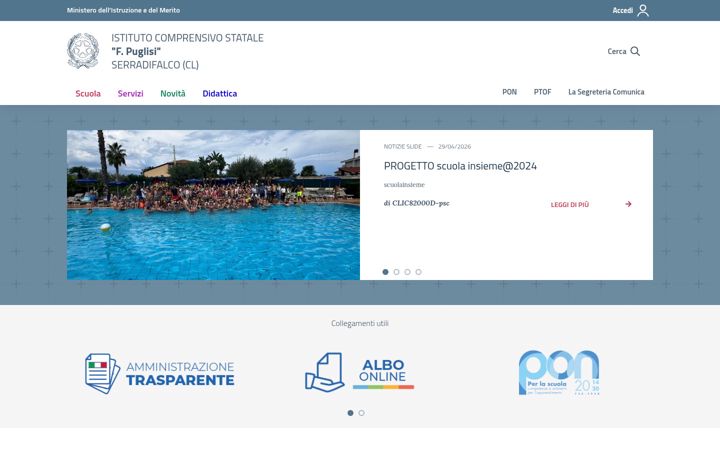Open search via the magnifying glass icon
Viewport: 720px width, 450px height.
click(x=635, y=51)
